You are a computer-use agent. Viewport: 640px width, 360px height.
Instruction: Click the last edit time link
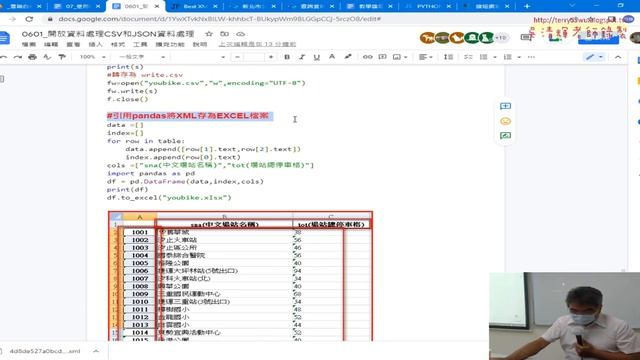(257, 44)
